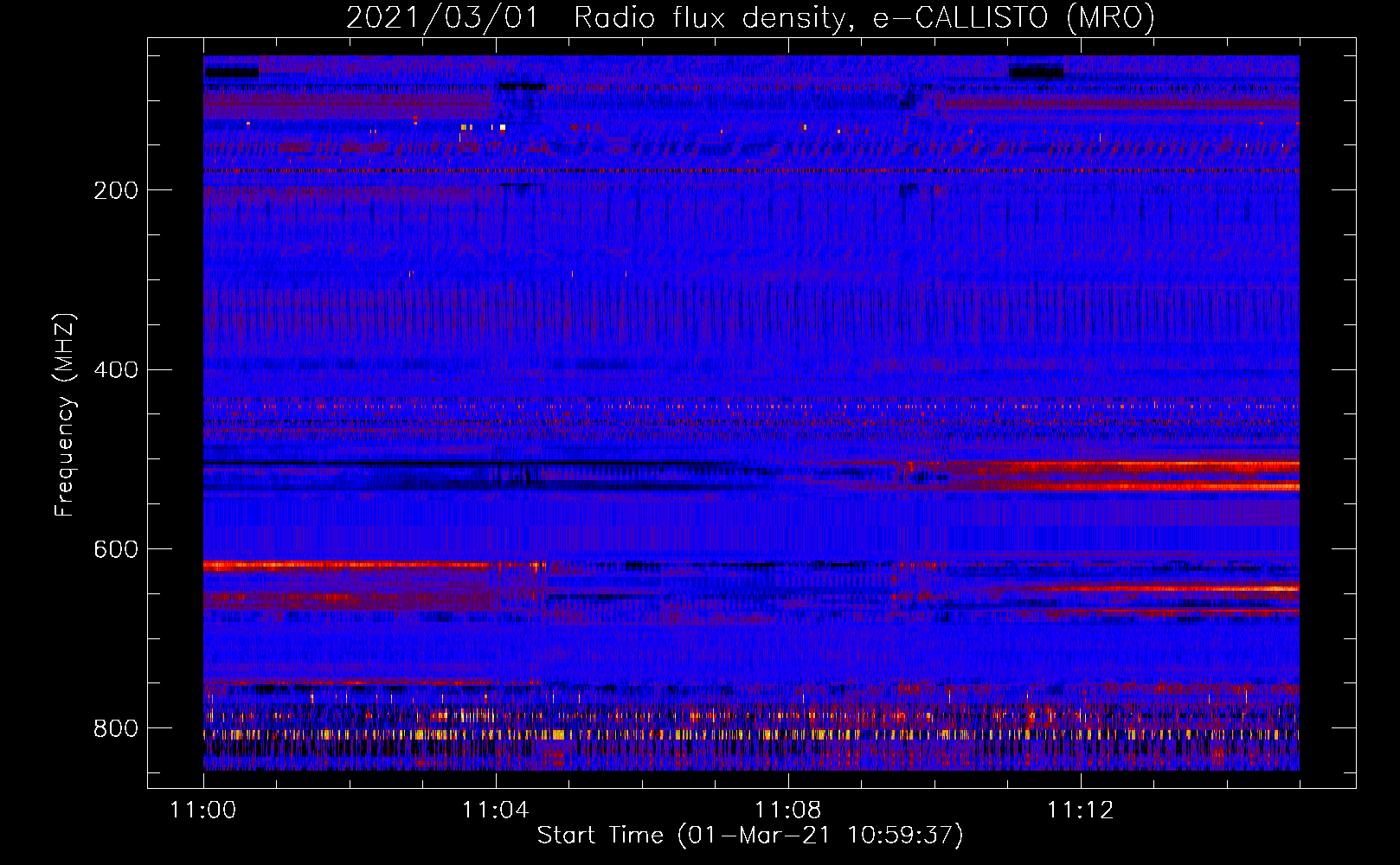Click the 400 frequency axis label
This screenshot has height=865, width=1400.
click(116, 370)
